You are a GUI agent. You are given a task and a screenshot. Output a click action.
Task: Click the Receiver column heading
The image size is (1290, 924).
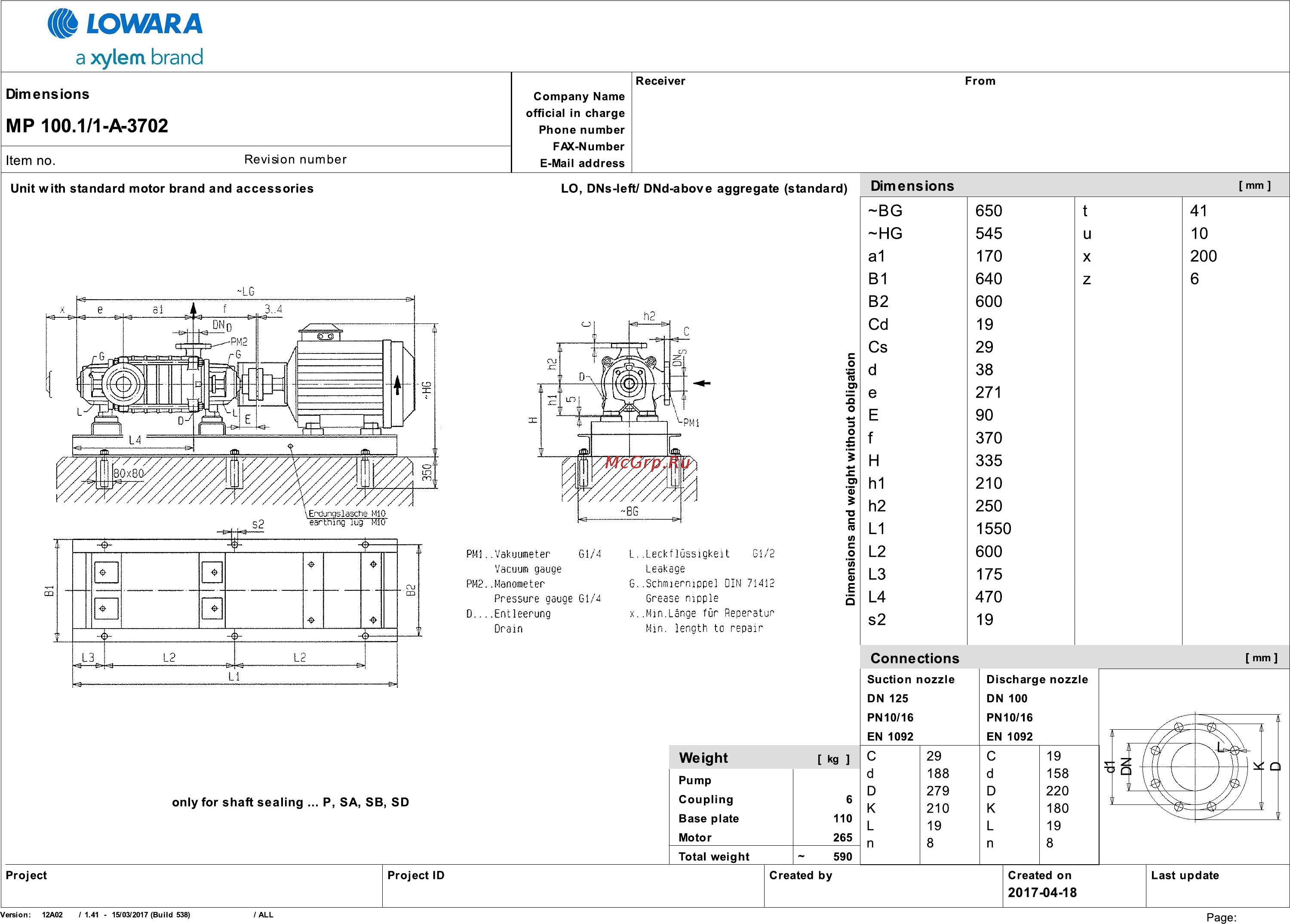(x=660, y=81)
